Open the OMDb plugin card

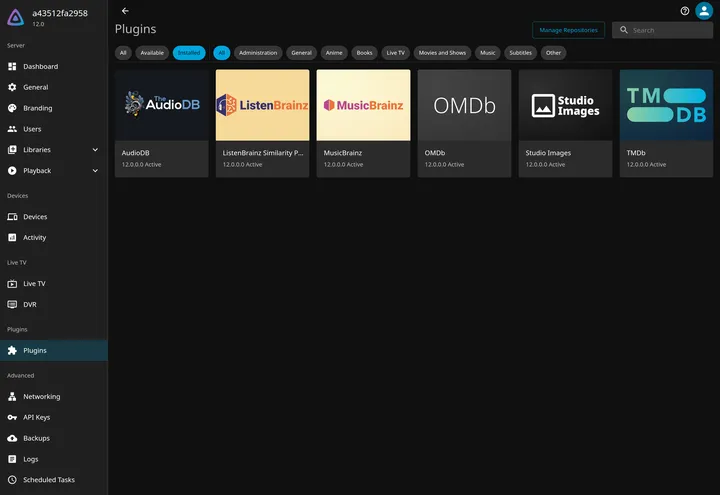tap(464, 123)
